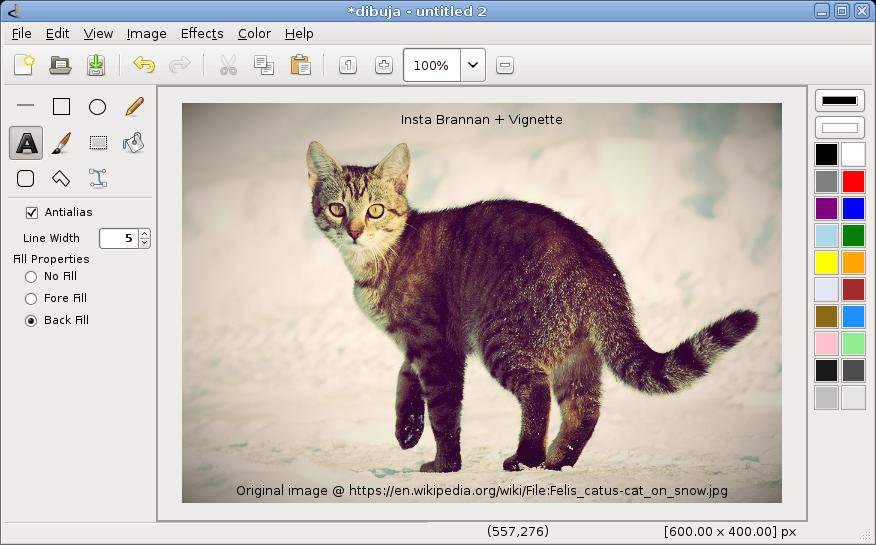Click the Line Width value field
This screenshot has width=876, height=545.
[x=119, y=238]
